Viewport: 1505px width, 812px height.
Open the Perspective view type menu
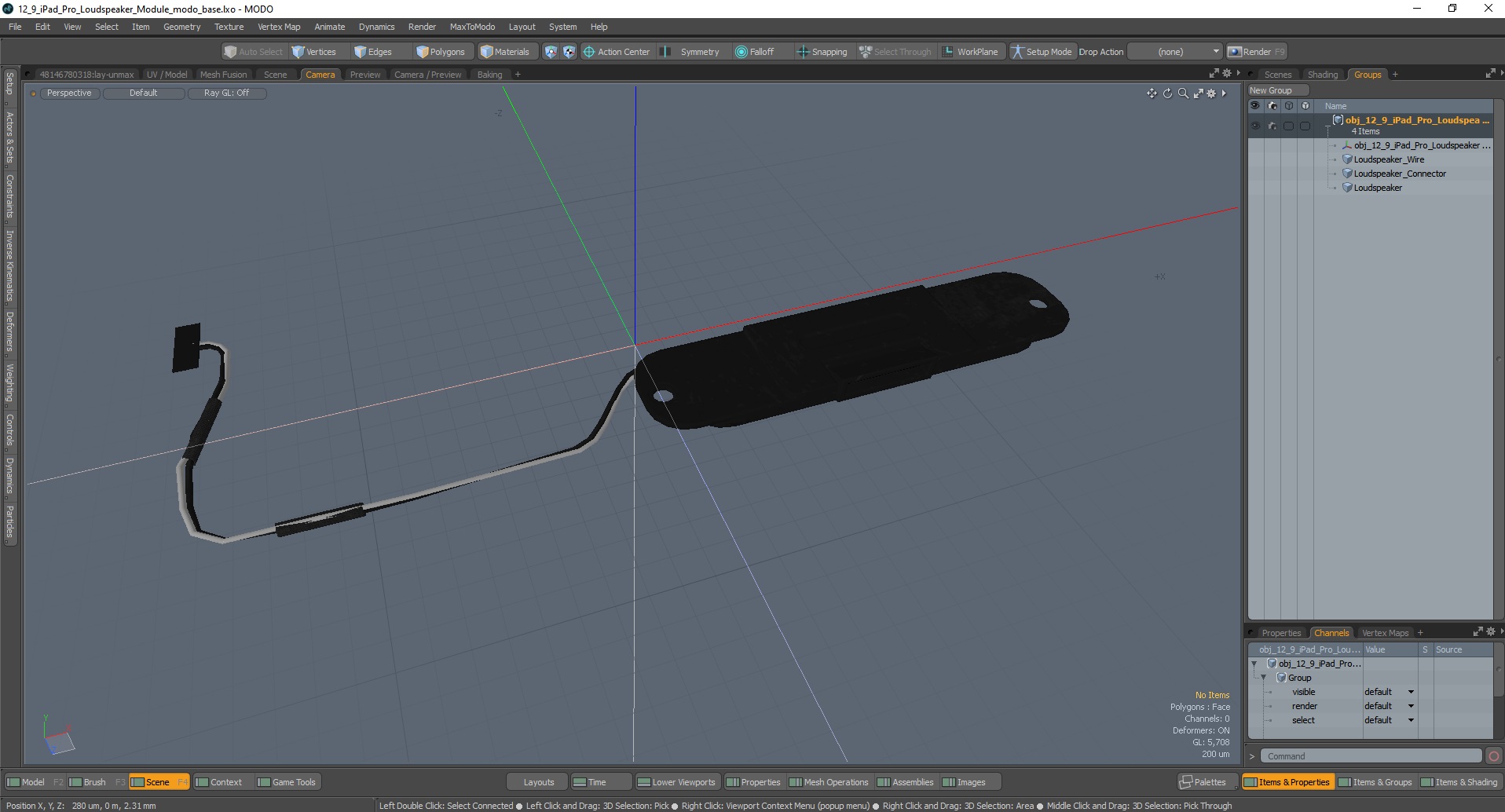pos(69,93)
